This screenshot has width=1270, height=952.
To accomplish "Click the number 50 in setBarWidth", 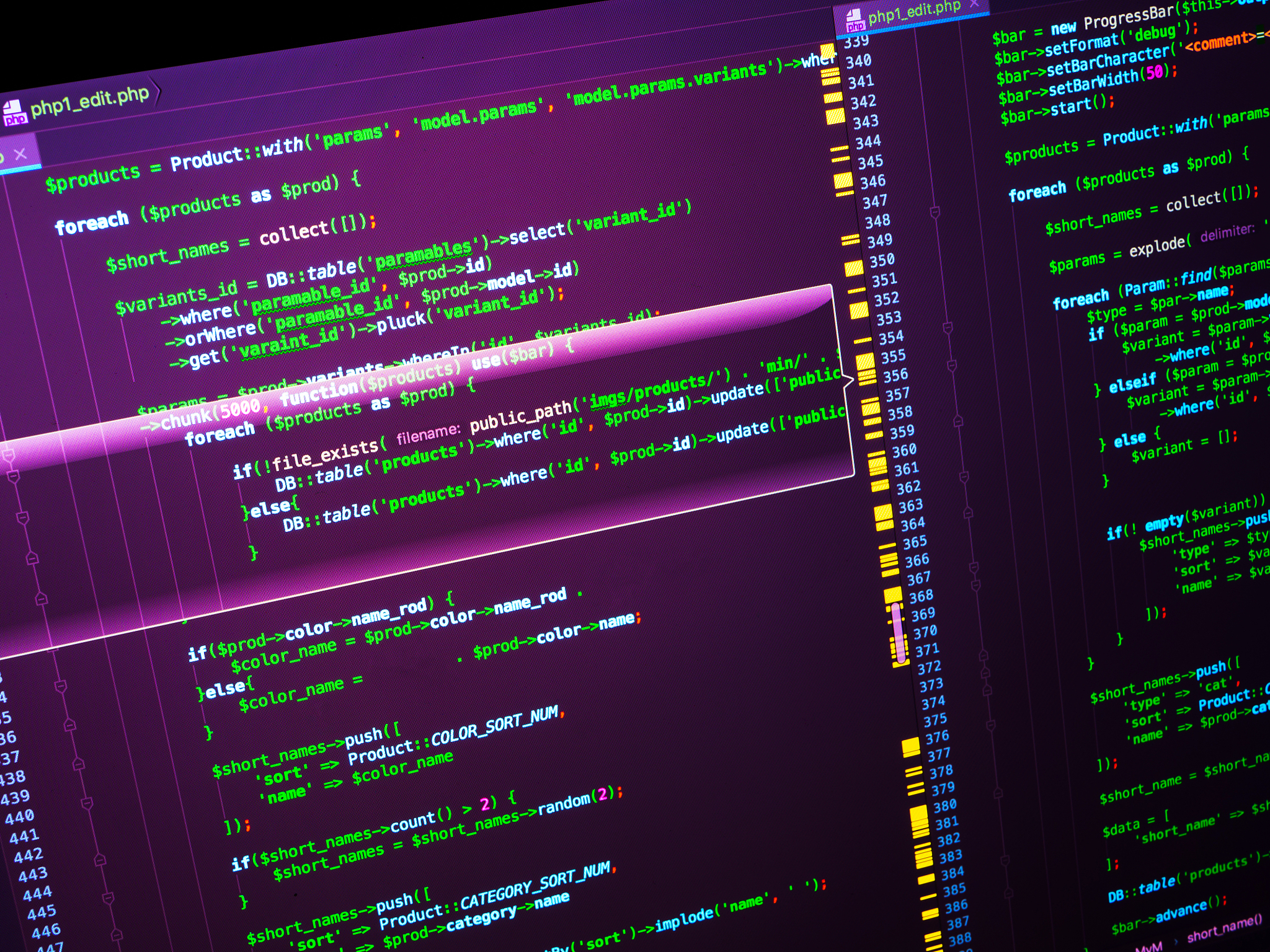I will 1155,72.
